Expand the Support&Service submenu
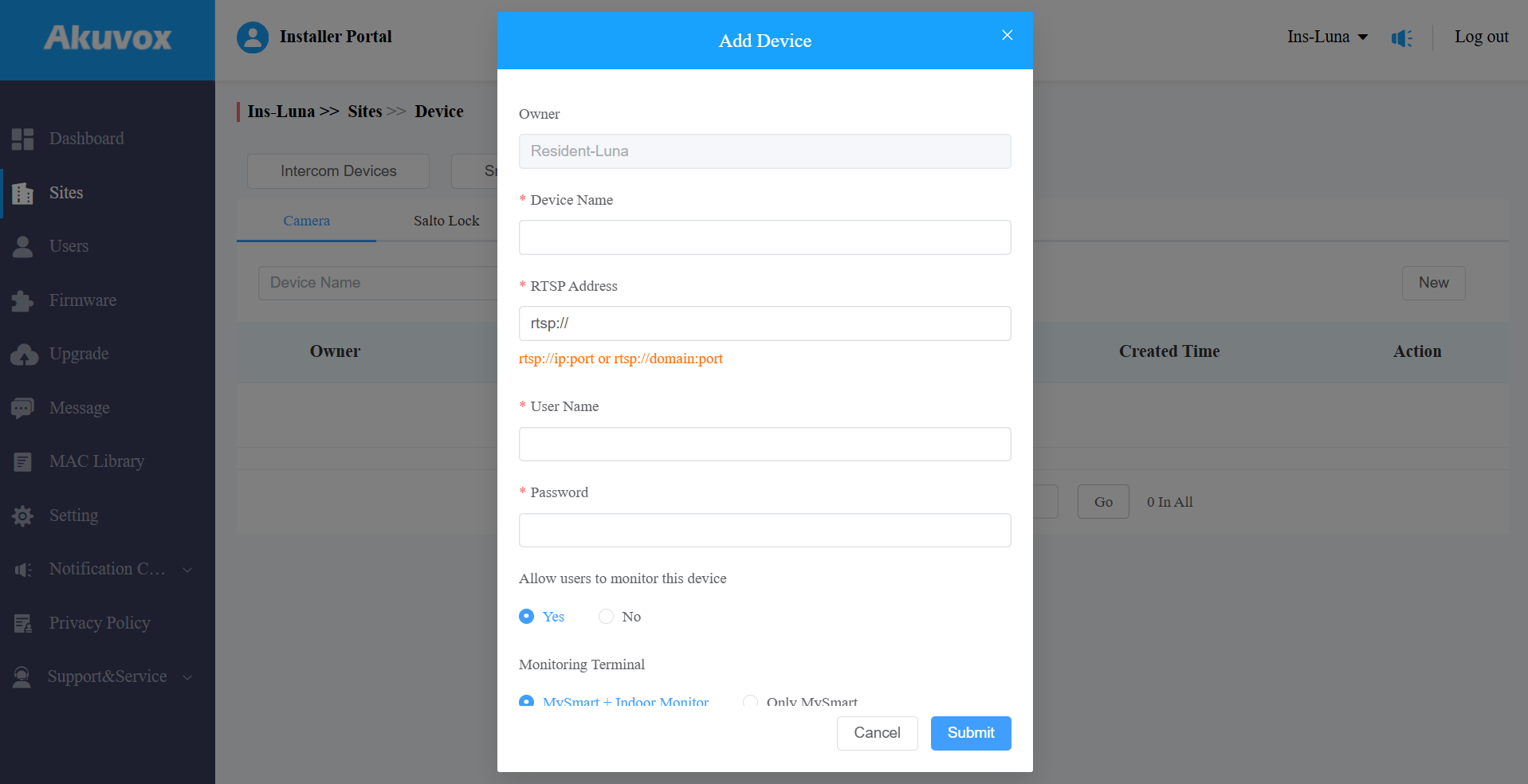The image size is (1528, 784). tap(104, 676)
